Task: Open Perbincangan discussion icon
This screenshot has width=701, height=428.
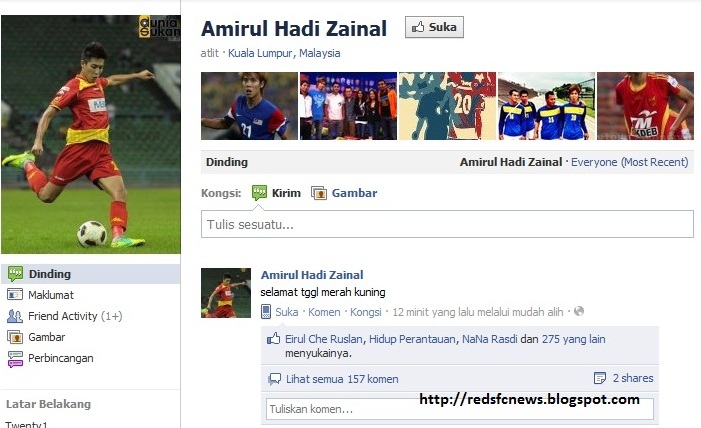Action: (x=15, y=359)
